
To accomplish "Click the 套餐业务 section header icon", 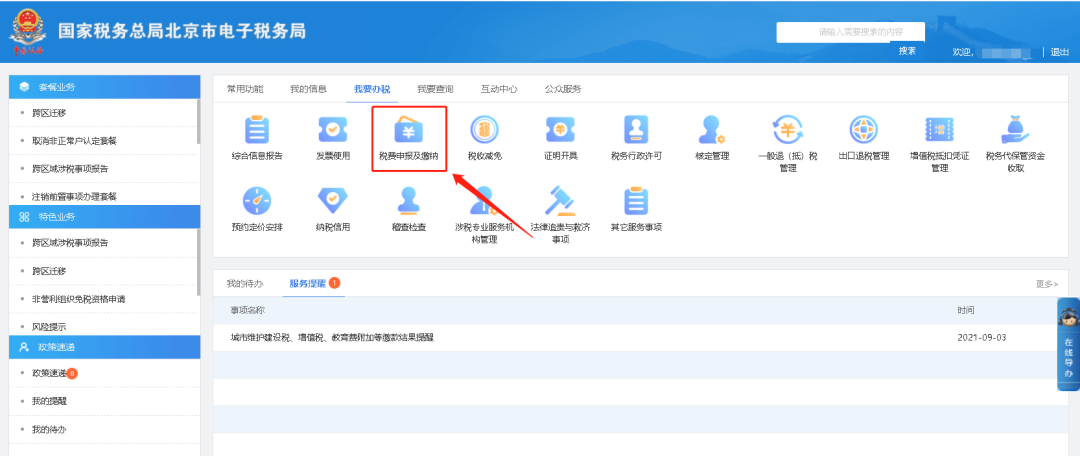I will (25, 87).
